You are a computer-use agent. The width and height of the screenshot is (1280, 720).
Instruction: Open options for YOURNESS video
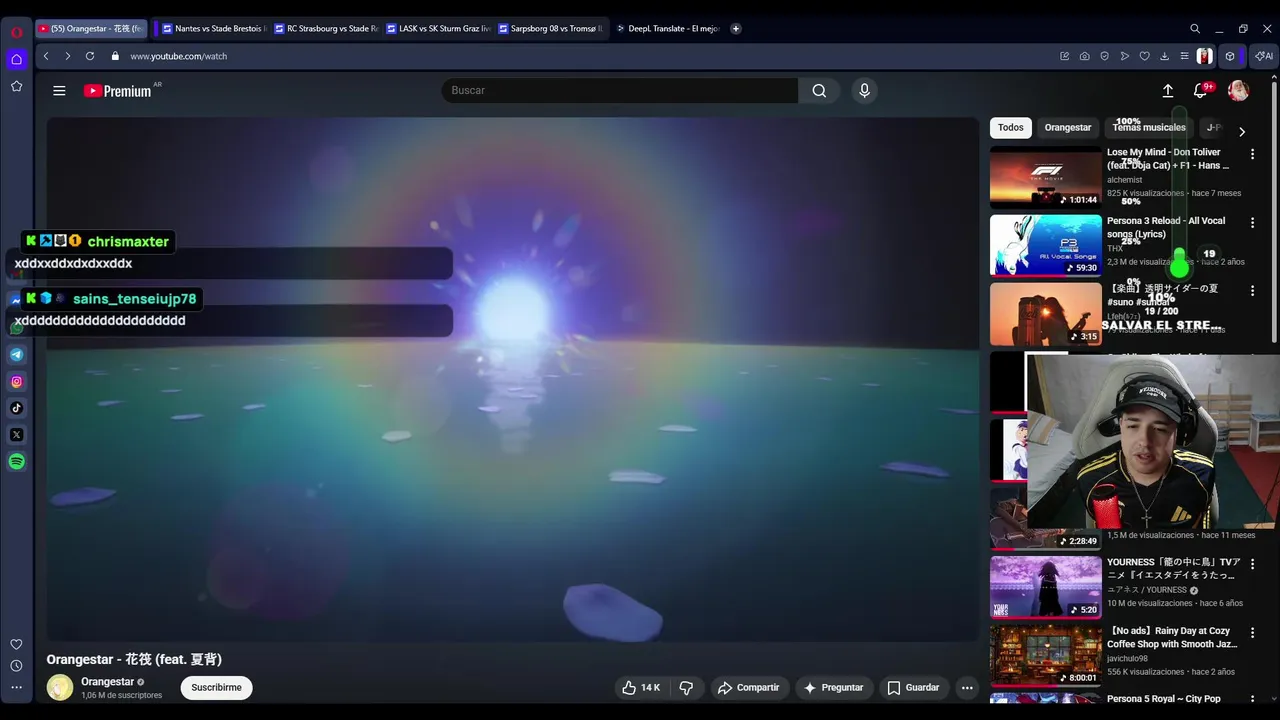point(1252,564)
